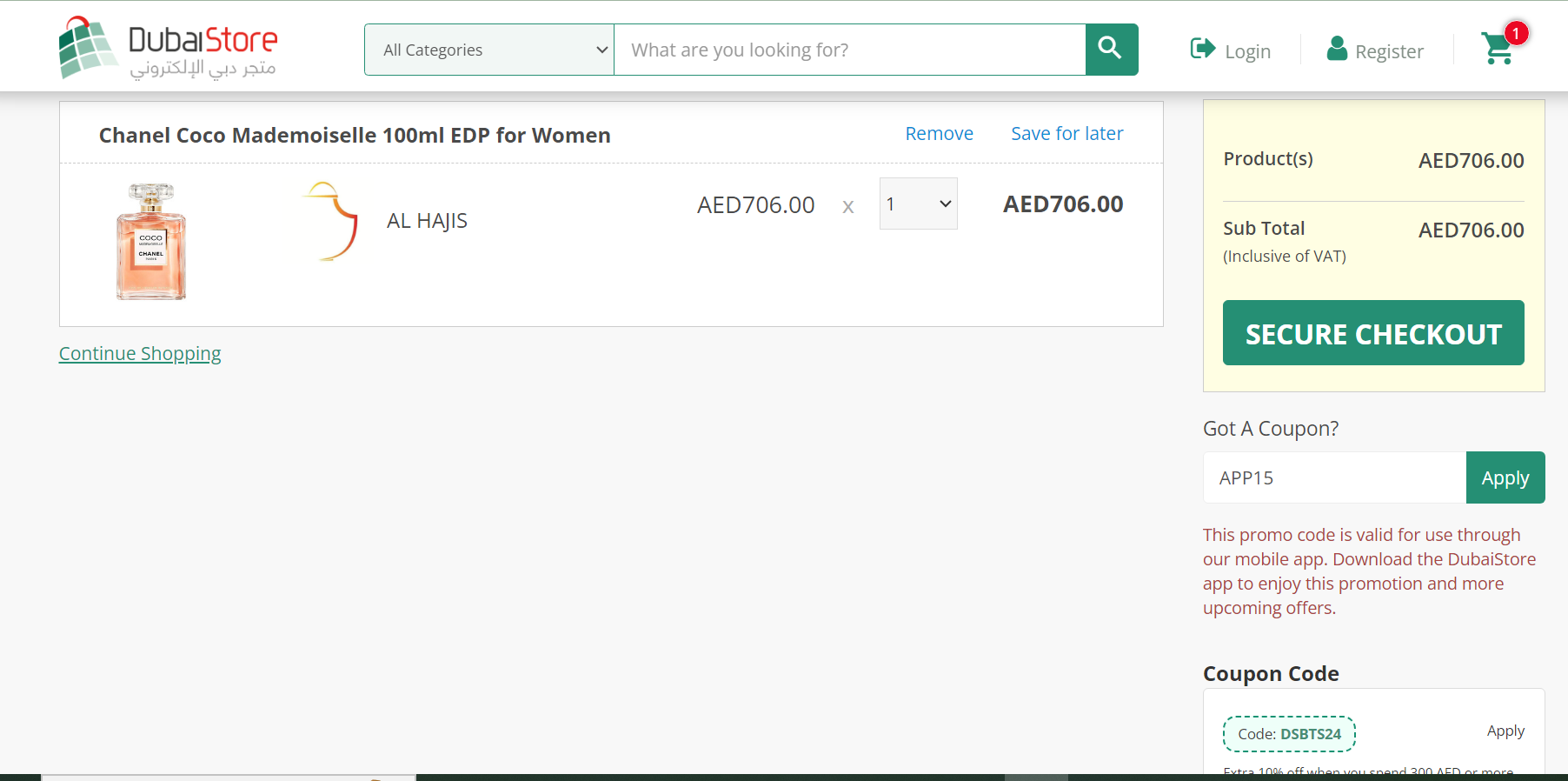Click the Code: DSBTS24 coupon badge
Viewport: 1568px width, 781px height.
click(x=1289, y=734)
